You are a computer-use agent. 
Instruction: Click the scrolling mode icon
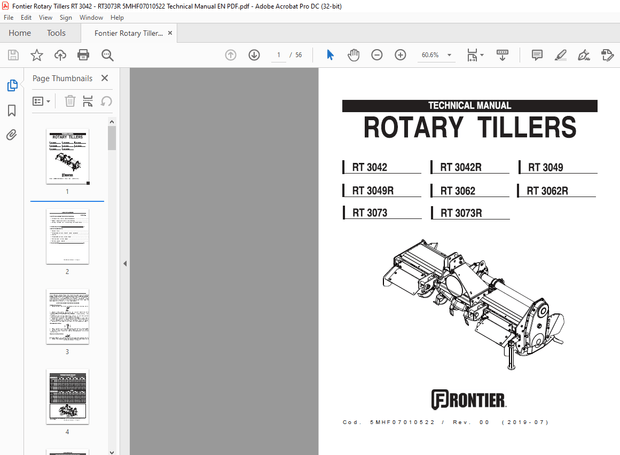(x=502, y=55)
